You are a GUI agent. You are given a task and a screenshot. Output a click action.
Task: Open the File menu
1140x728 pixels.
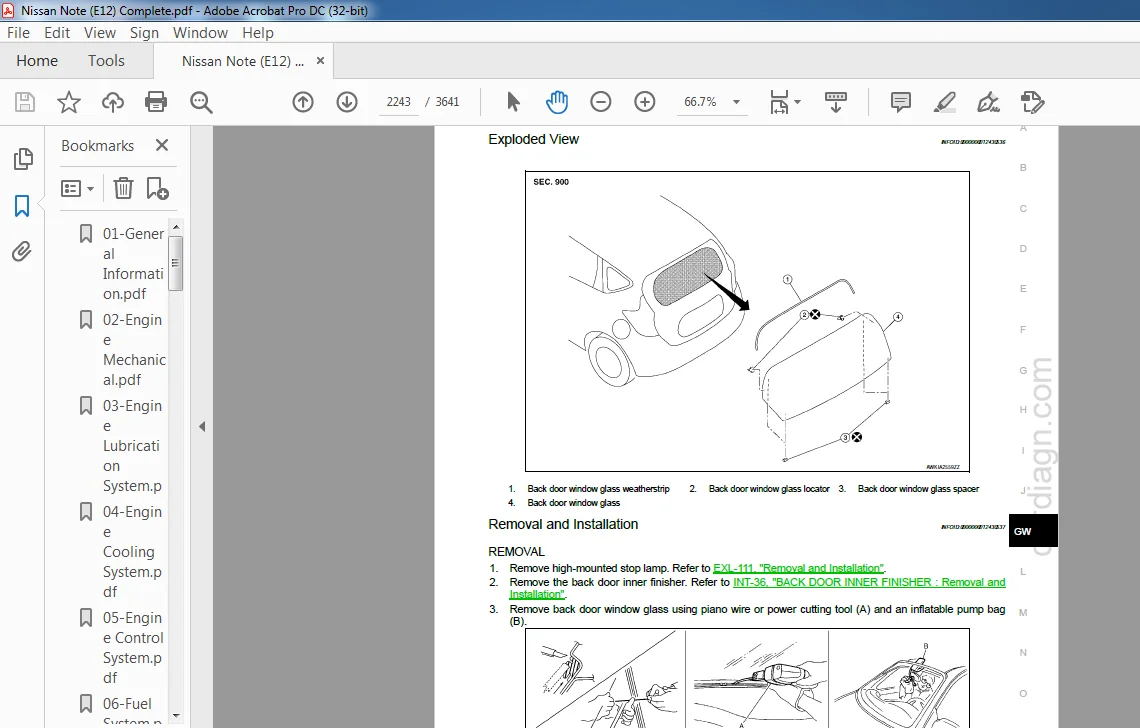click(x=18, y=33)
